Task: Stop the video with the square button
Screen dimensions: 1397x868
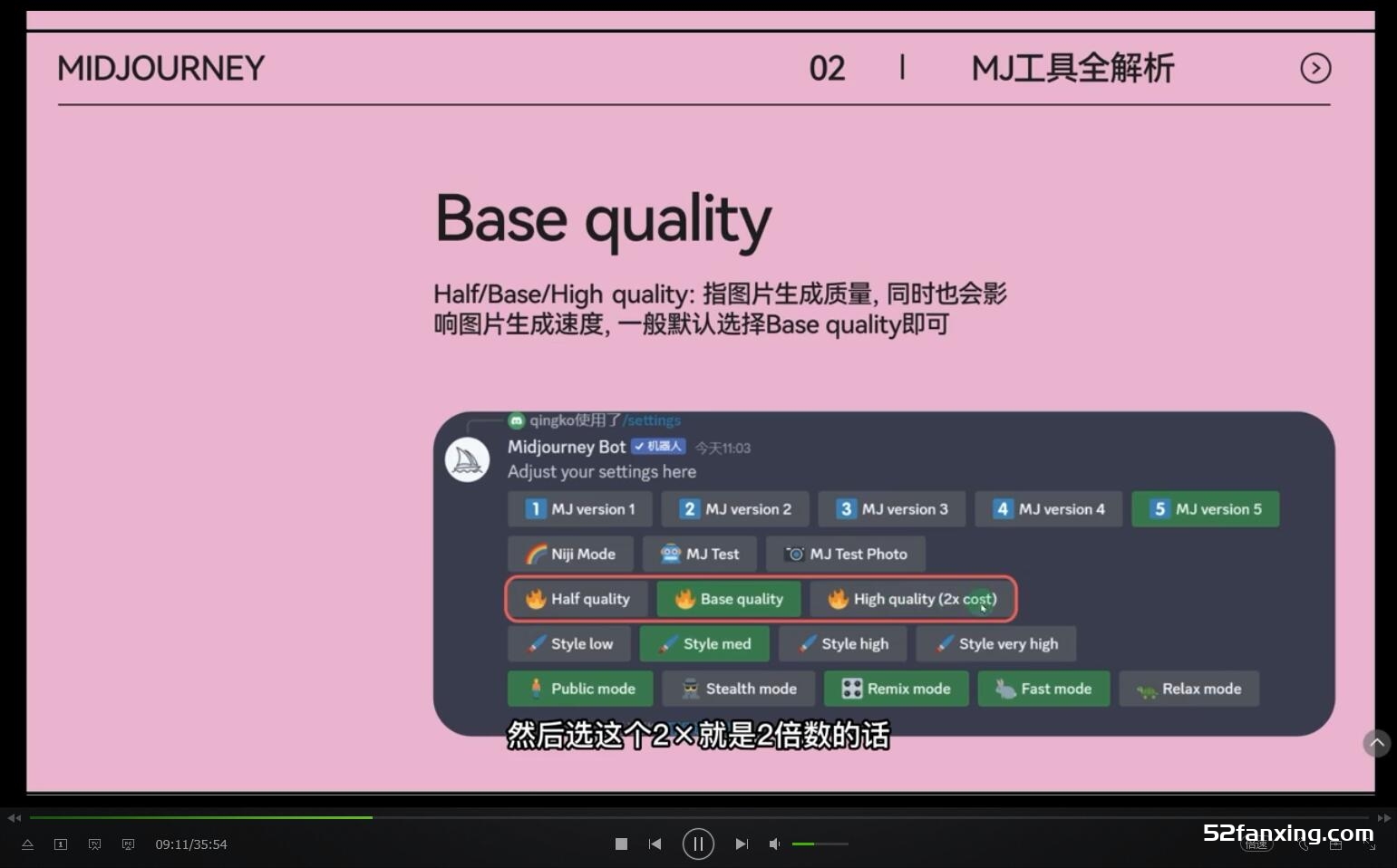Action: 621,844
